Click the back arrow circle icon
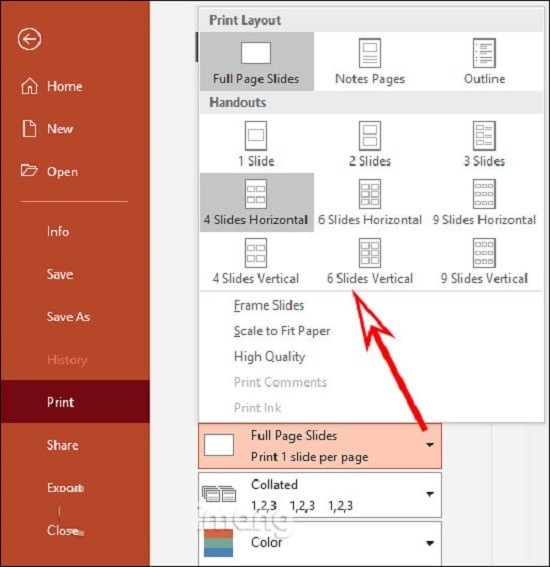The width and height of the screenshot is (550, 567). pyautogui.click(x=29, y=39)
